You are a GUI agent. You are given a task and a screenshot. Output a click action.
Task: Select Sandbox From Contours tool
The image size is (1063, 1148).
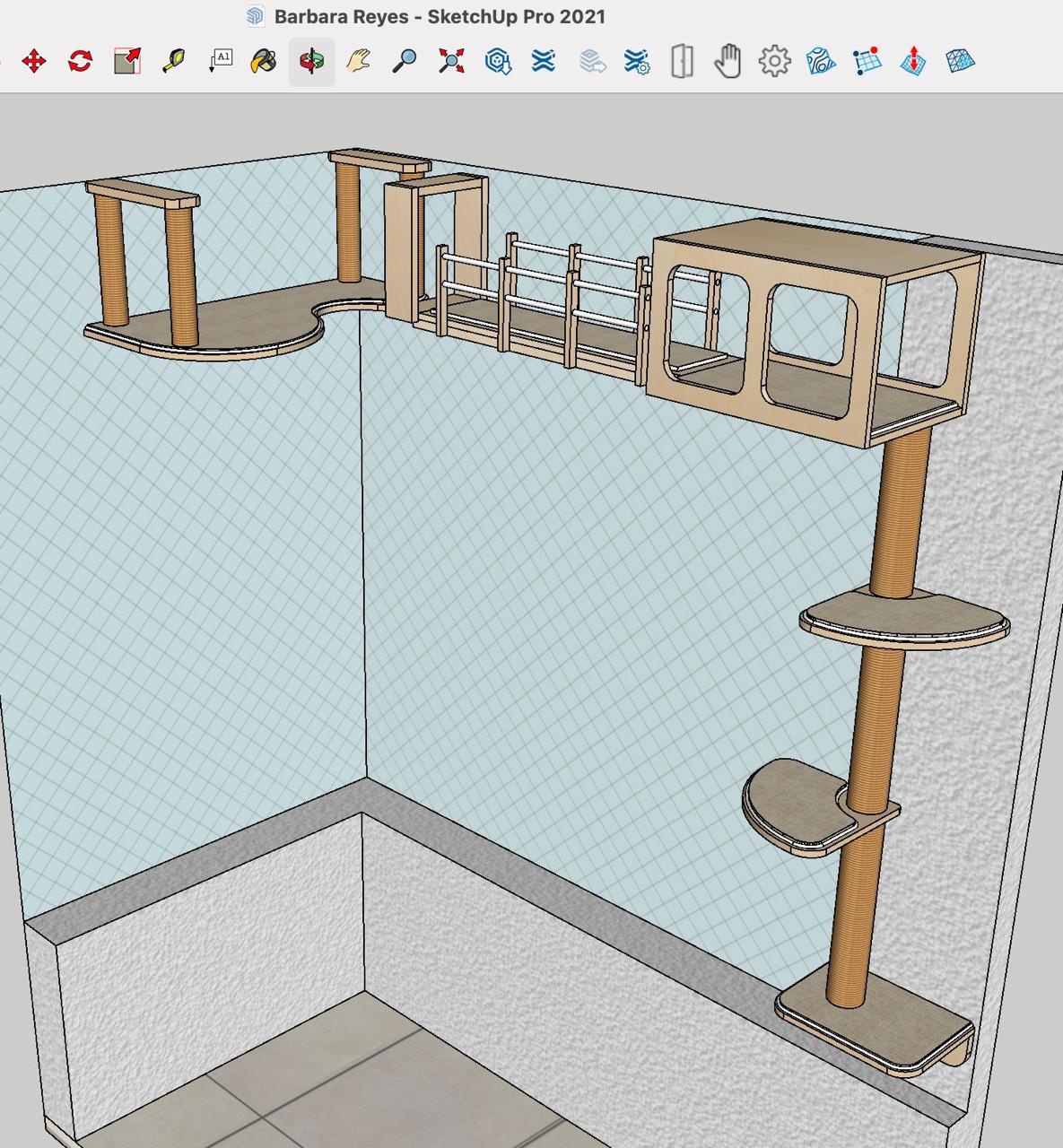[x=821, y=62]
